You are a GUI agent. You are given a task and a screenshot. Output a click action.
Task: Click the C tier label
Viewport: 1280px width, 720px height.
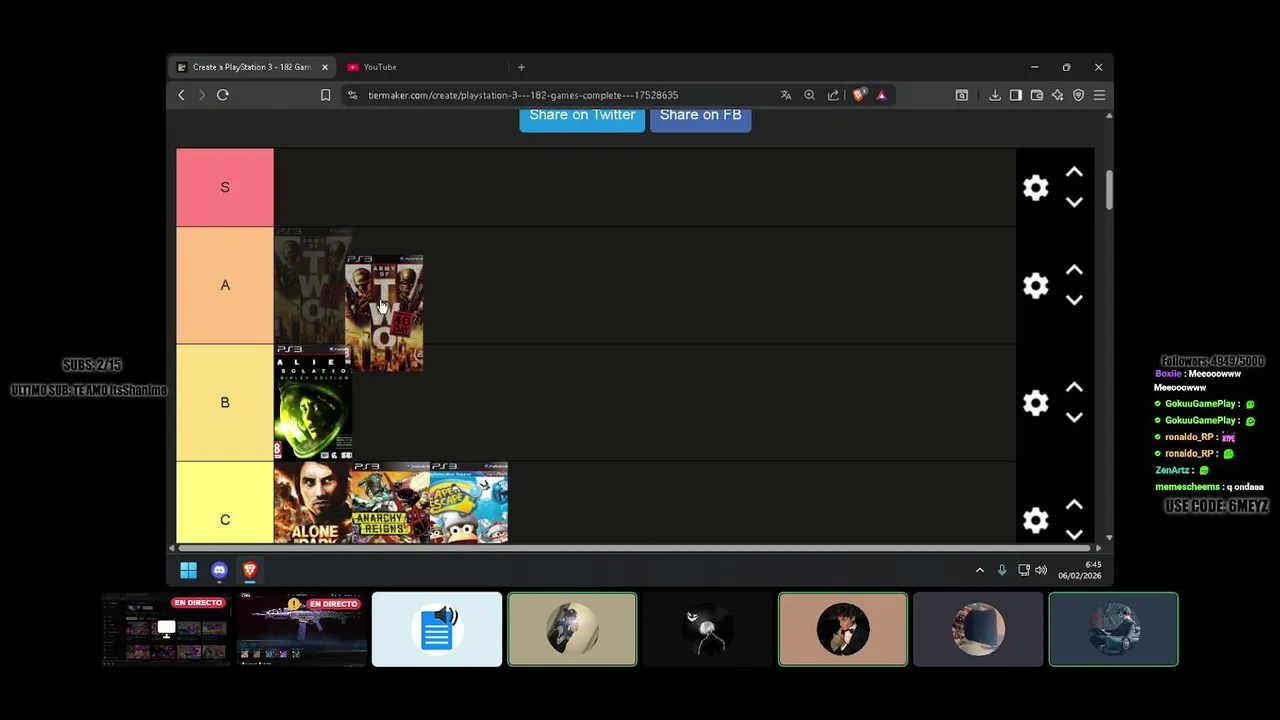[x=225, y=503]
